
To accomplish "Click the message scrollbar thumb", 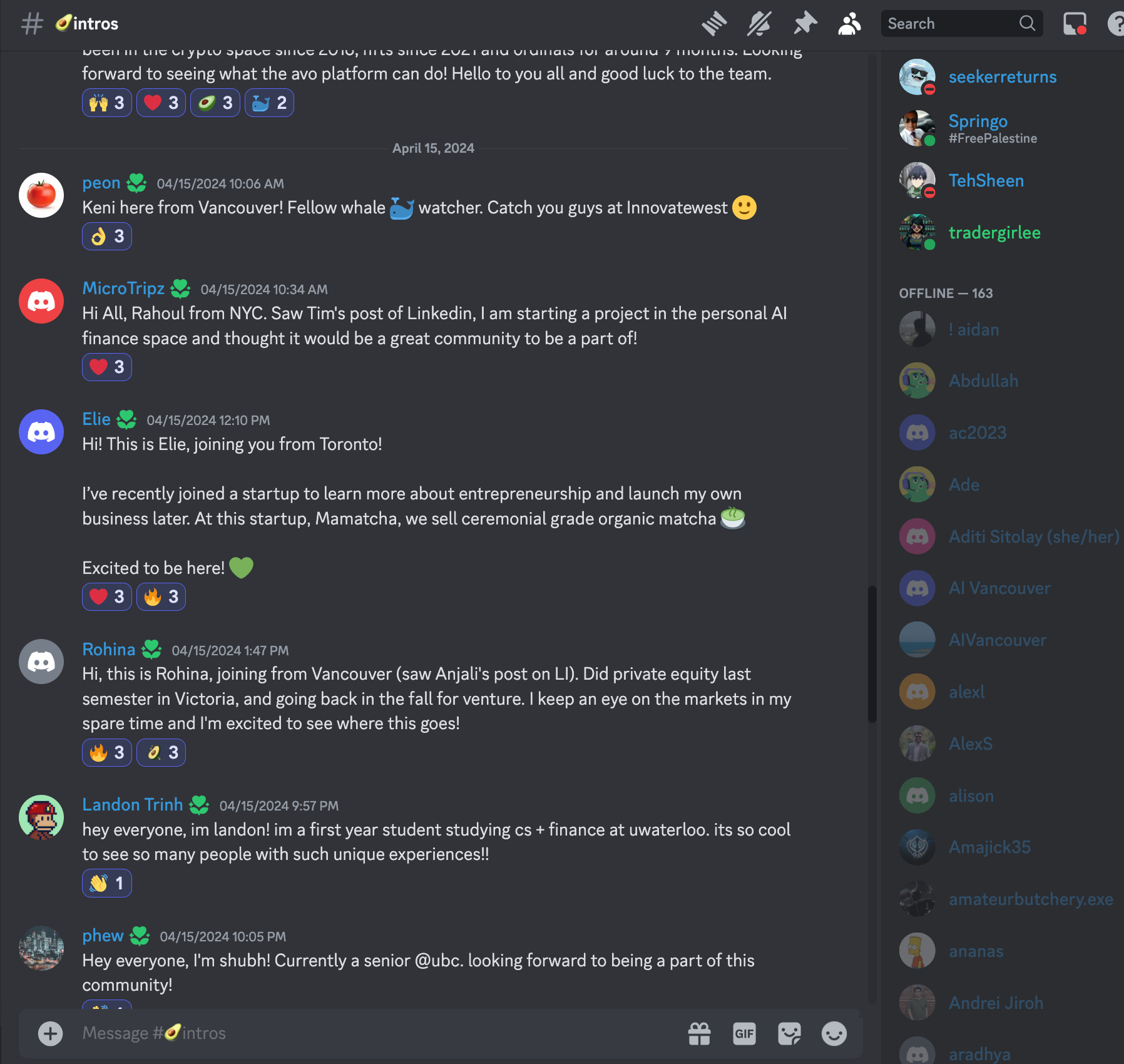I will [872, 654].
